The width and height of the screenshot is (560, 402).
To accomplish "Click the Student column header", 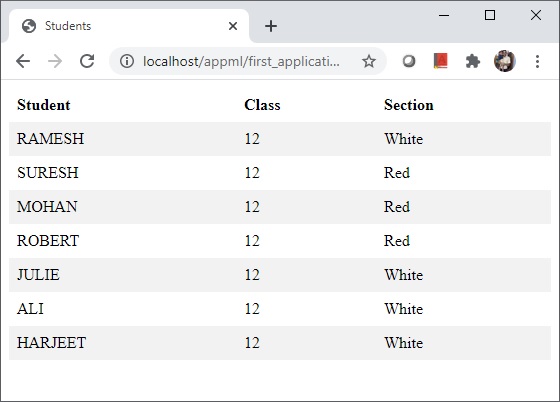I will pyautogui.click(x=44, y=105).
